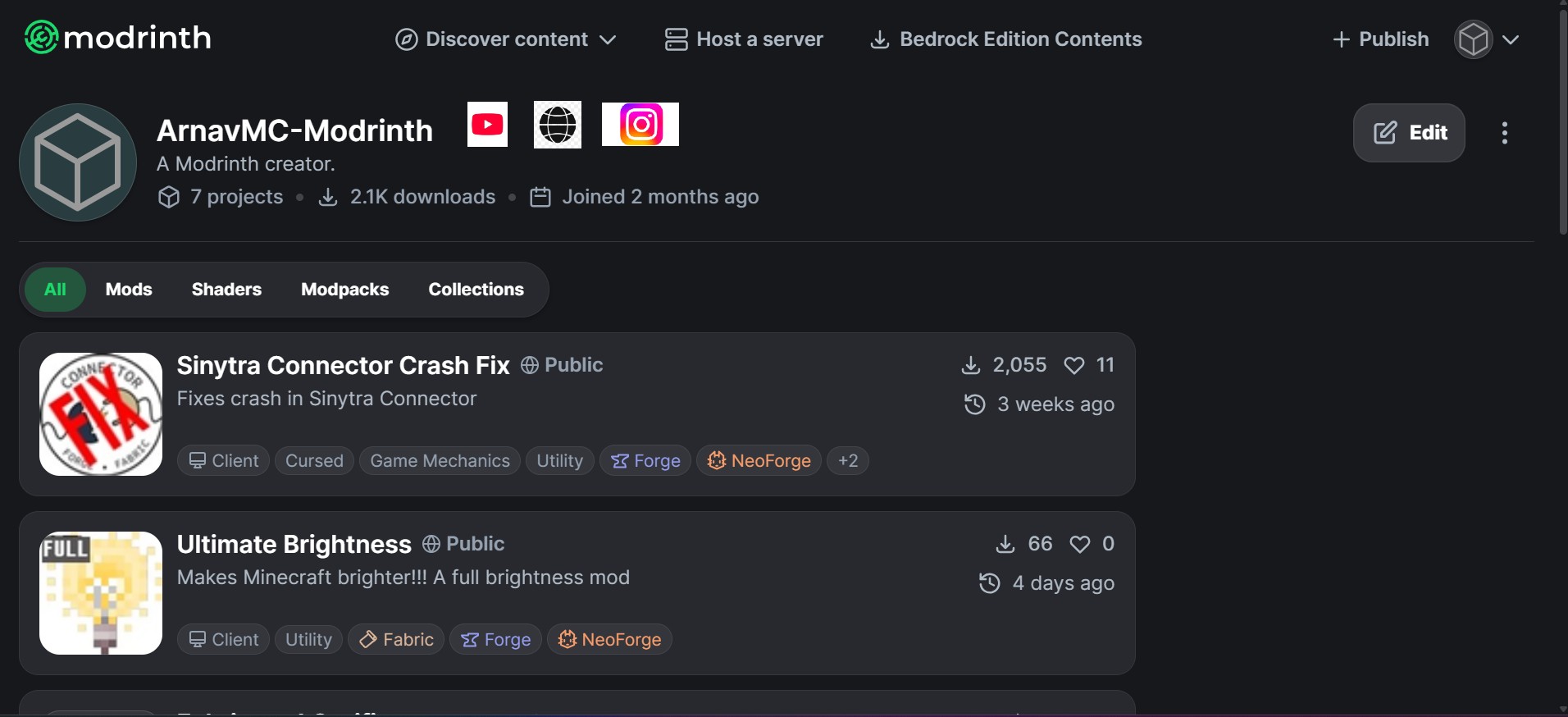The image size is (1568, 717).
Task: Switch to the Shaders tab
Action: (226, 290)
